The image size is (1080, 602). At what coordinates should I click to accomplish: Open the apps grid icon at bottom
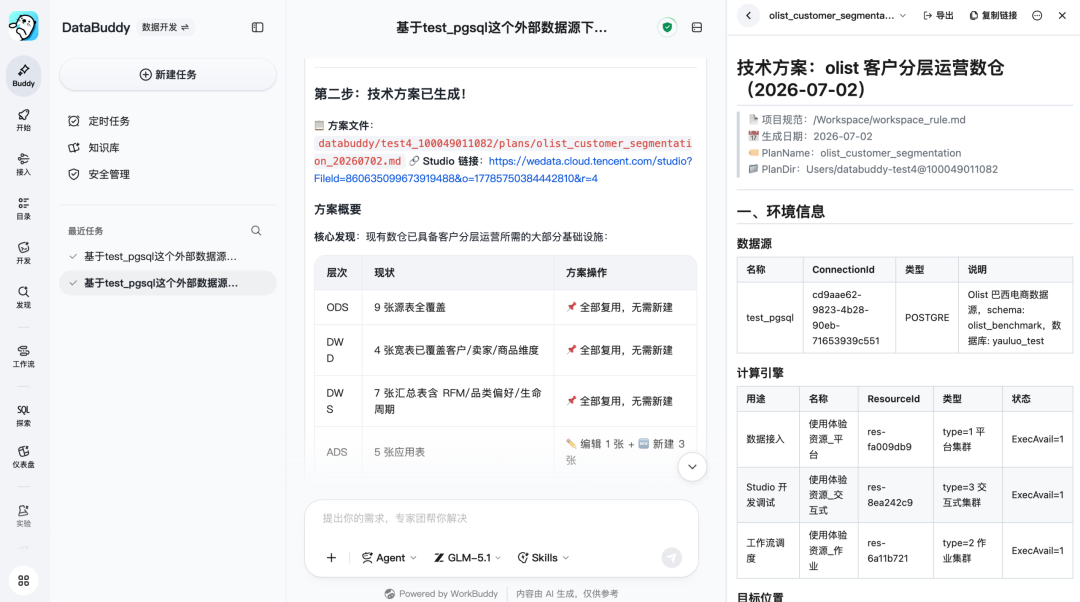pyautogui.click(x=23, y=581)
